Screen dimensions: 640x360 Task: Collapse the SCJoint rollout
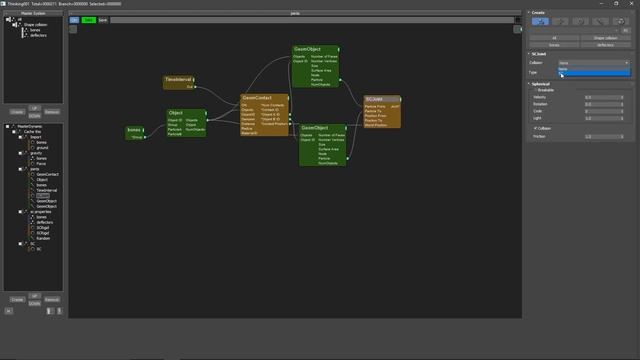529,54
